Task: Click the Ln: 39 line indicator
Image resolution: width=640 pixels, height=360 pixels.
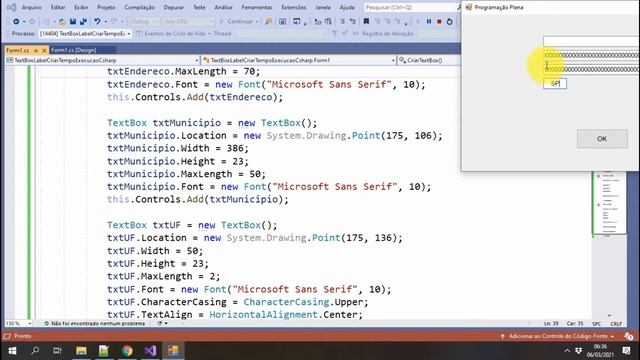Action: pos(551,324)
